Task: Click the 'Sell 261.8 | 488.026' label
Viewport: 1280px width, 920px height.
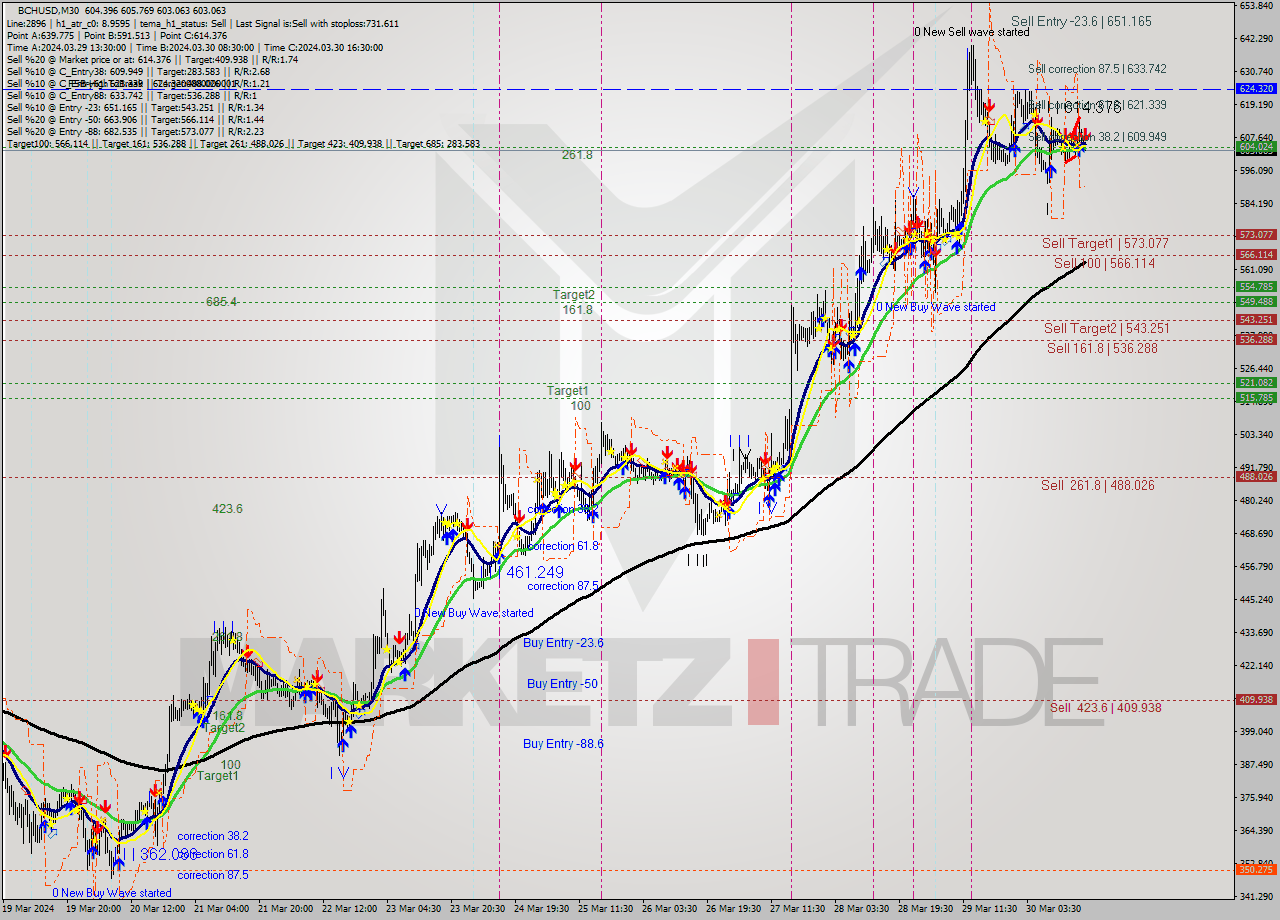Action: tap(1098, 485)
